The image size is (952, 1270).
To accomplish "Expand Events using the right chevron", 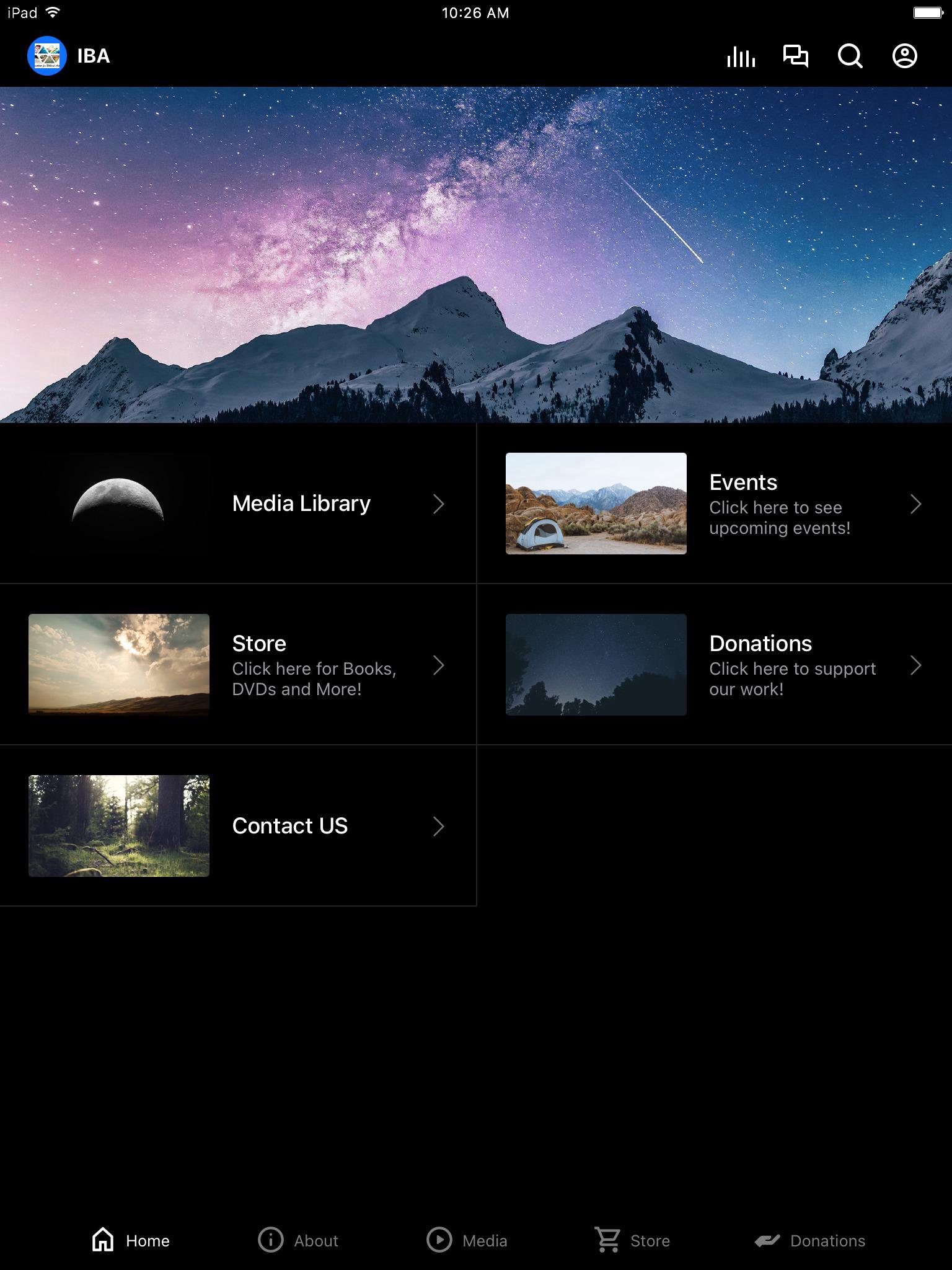I will (x=915, y=504).
